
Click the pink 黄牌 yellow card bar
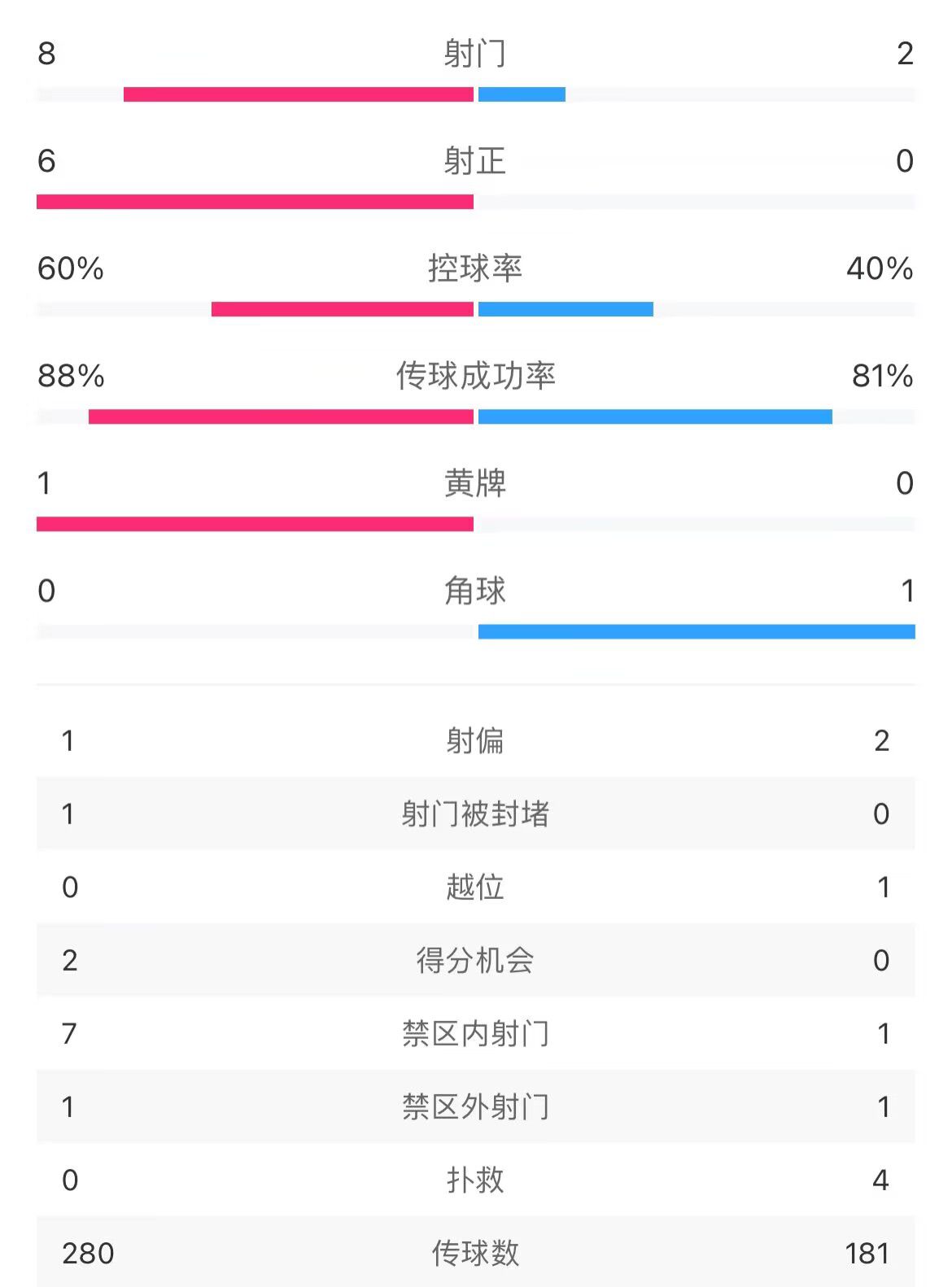pos(255,524)
